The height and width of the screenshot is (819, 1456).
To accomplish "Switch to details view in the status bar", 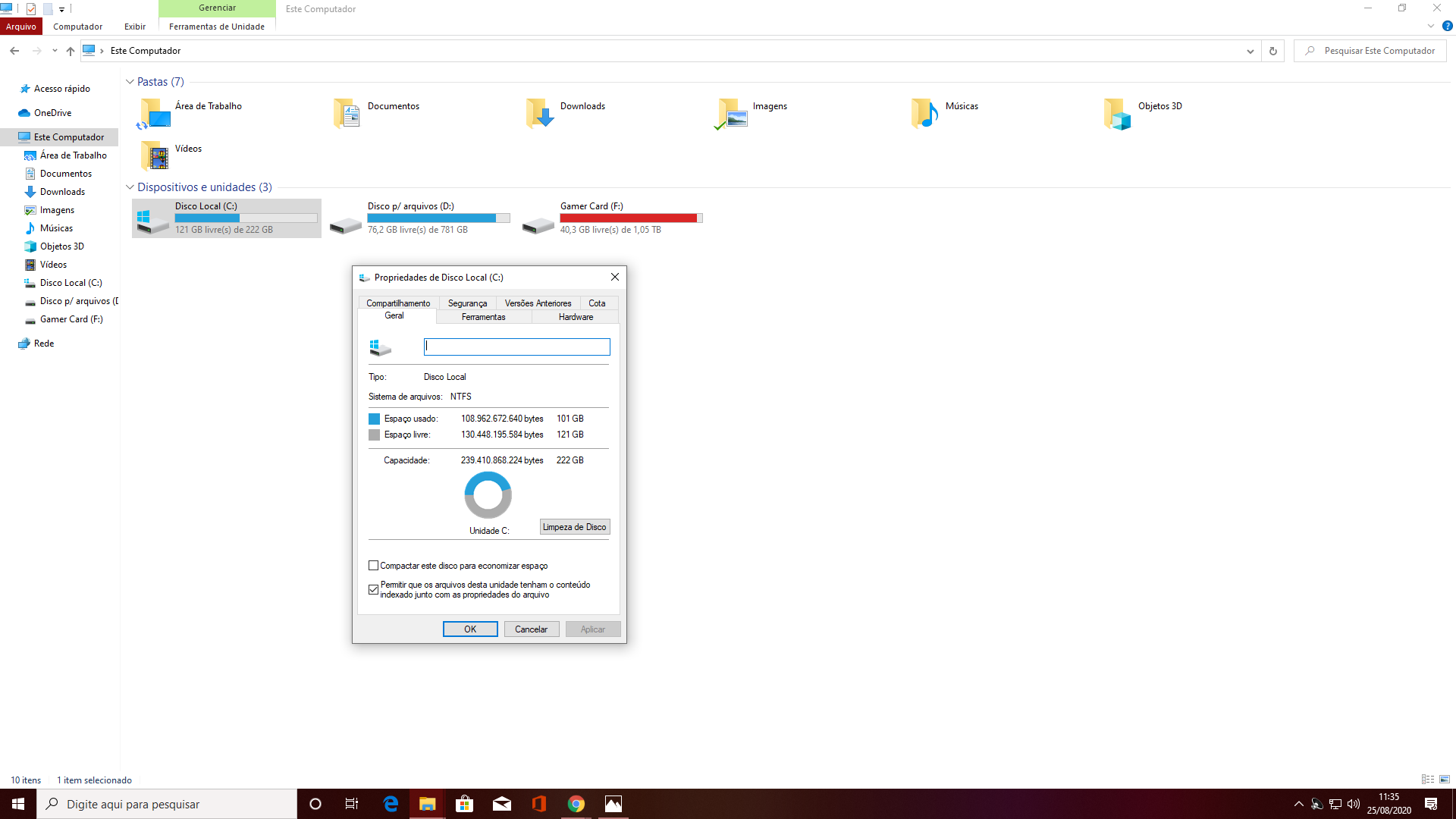I will [x=1428, y=780].
